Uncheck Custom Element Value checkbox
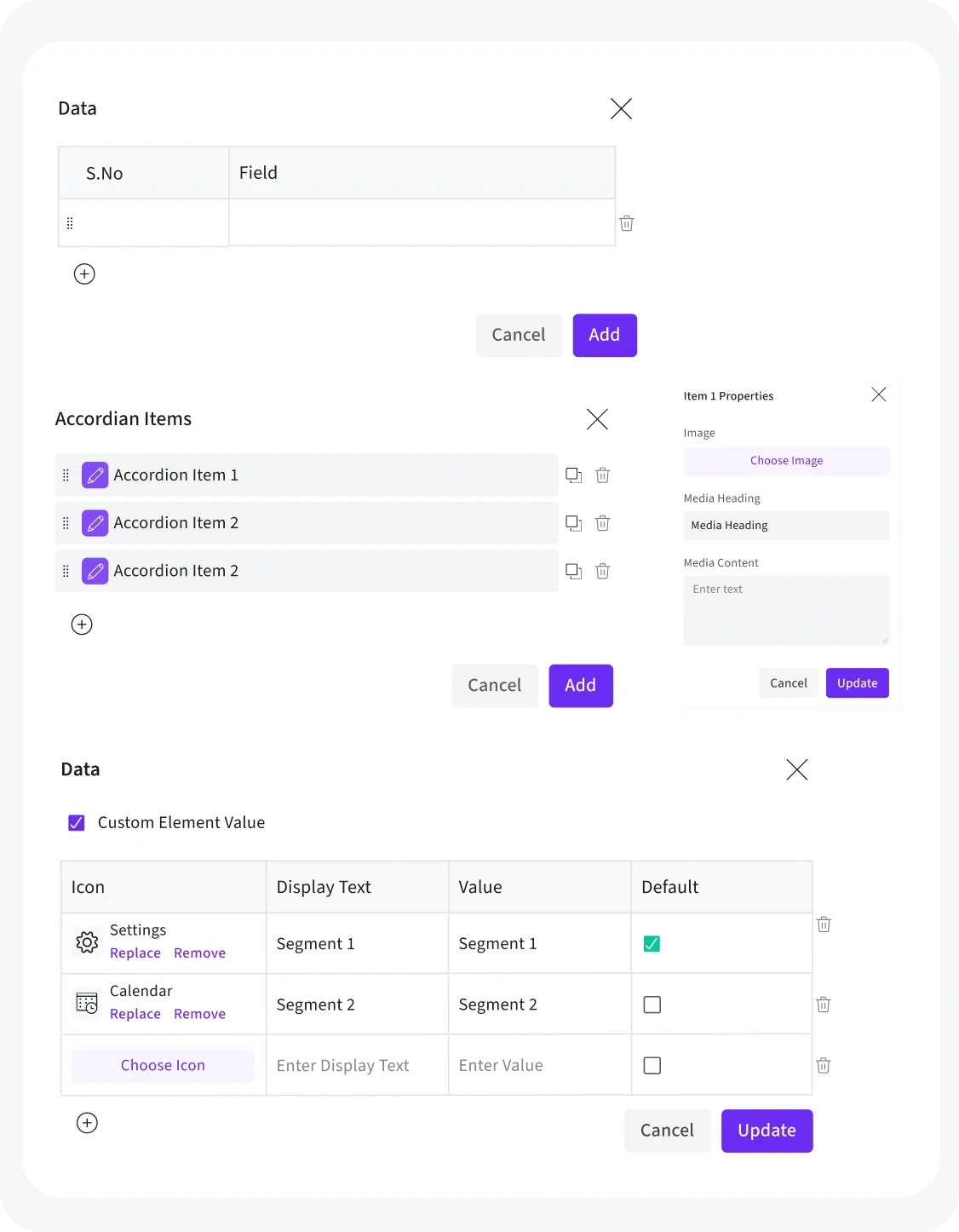This screenshot has height=1232, width=959. tap(76, 823)
